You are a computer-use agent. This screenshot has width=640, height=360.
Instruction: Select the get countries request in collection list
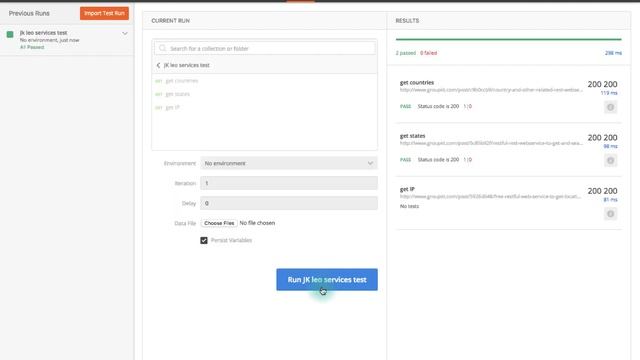(182, 80)
